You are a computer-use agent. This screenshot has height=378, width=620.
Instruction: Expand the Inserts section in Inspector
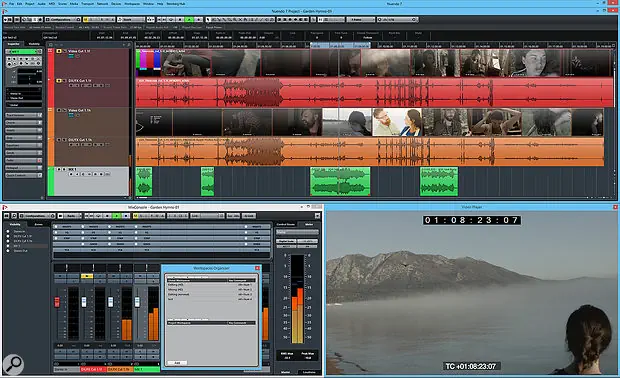23,130
